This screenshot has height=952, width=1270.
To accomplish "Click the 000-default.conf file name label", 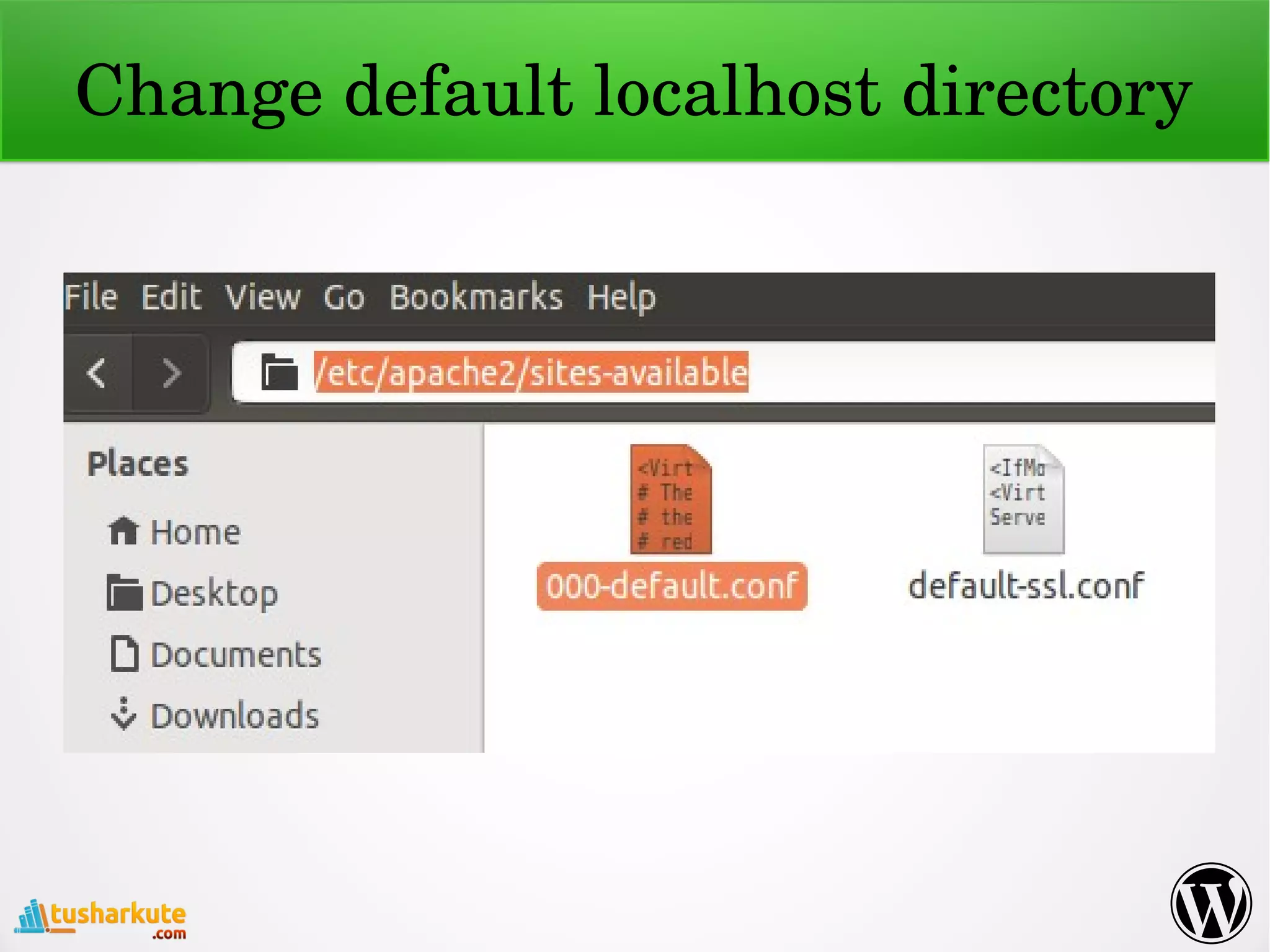I will 672,586.
